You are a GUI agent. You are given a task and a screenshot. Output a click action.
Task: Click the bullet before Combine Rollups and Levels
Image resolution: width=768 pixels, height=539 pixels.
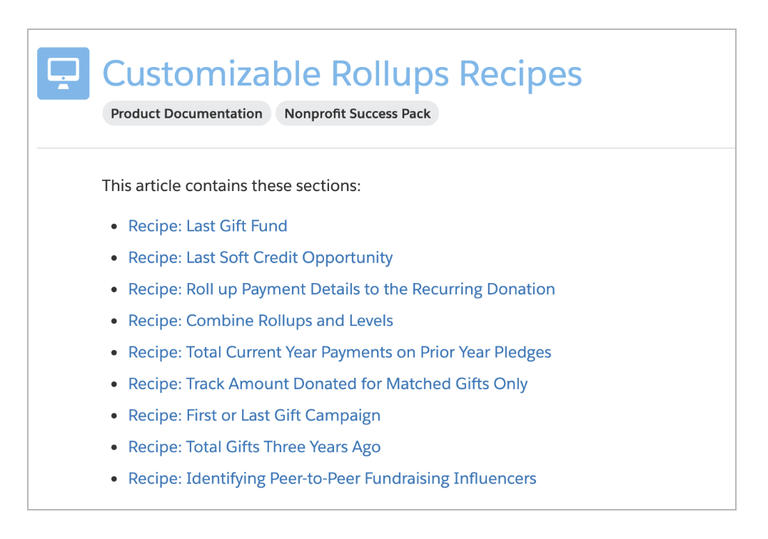click(x=114, y=321)
